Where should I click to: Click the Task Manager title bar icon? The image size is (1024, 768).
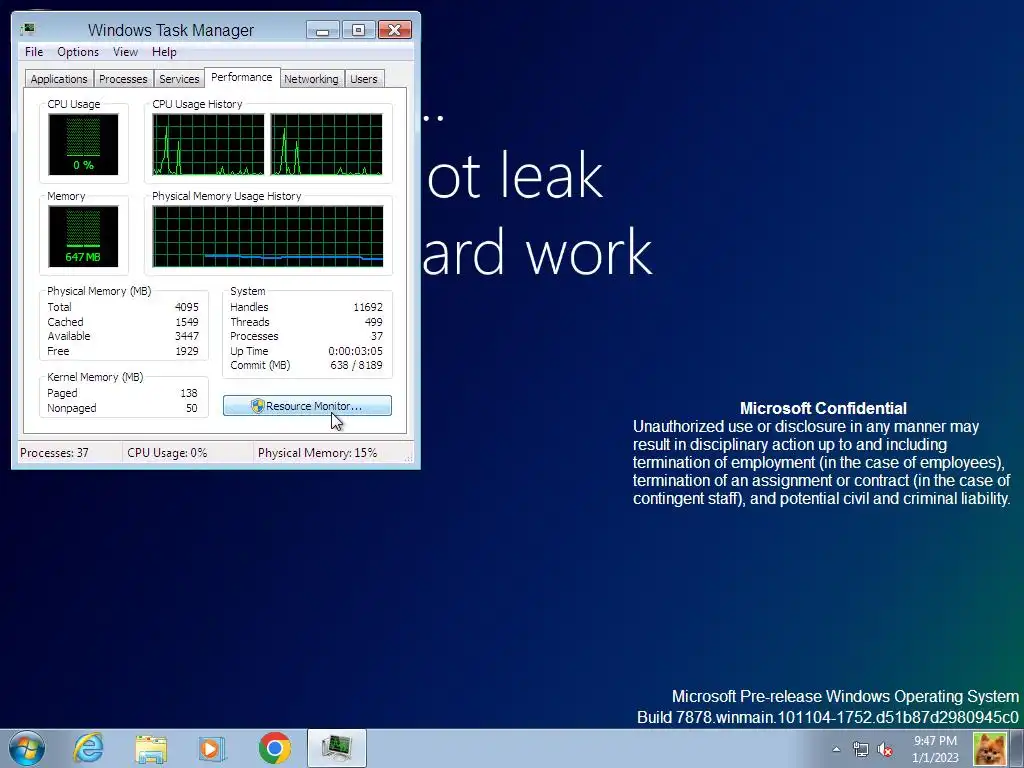pyautogui.click(x=28, y=29)
